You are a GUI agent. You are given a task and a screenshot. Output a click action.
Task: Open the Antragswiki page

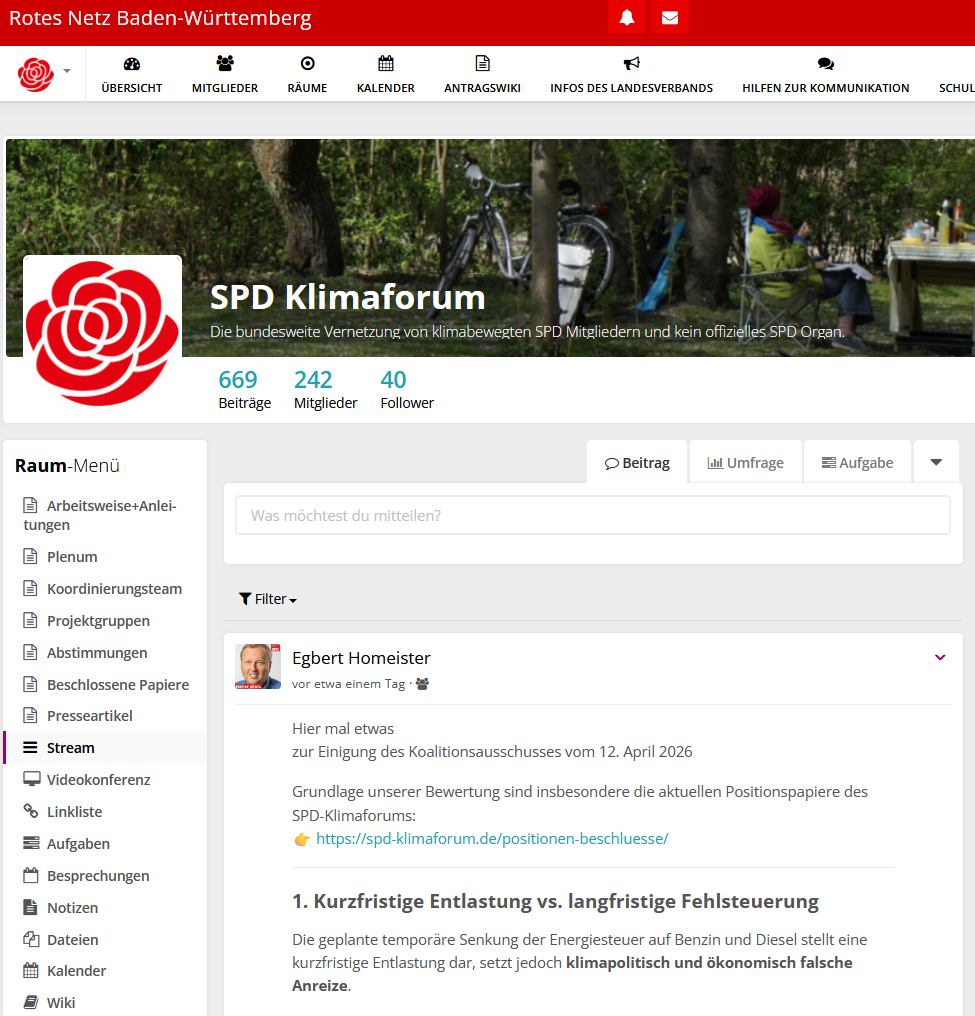482,75
